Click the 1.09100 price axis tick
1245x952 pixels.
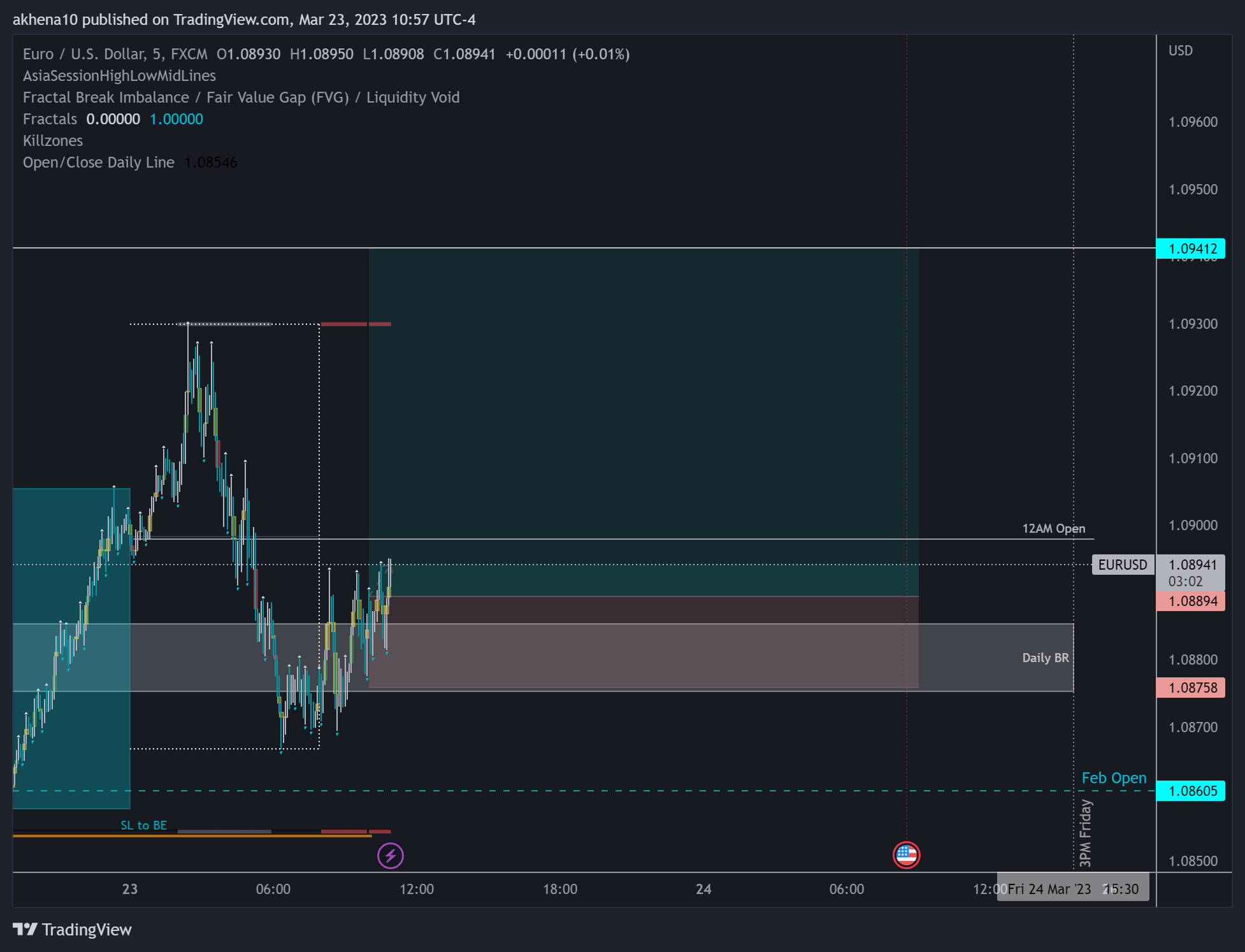[x=1193, y=458]
